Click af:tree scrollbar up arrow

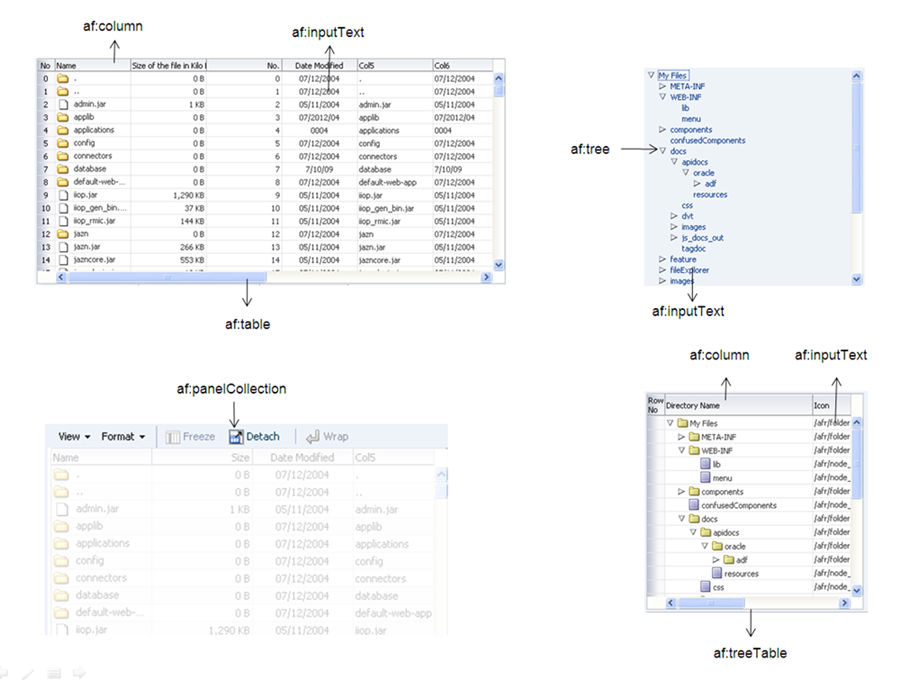(856, 75)
